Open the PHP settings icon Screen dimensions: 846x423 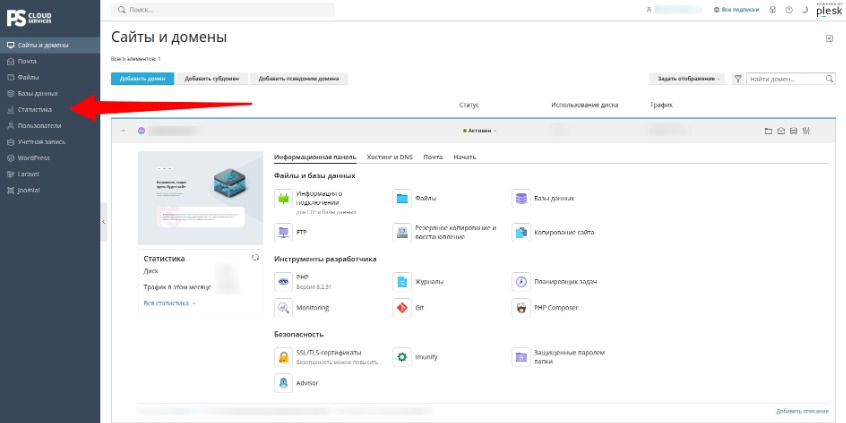(283, 282)
